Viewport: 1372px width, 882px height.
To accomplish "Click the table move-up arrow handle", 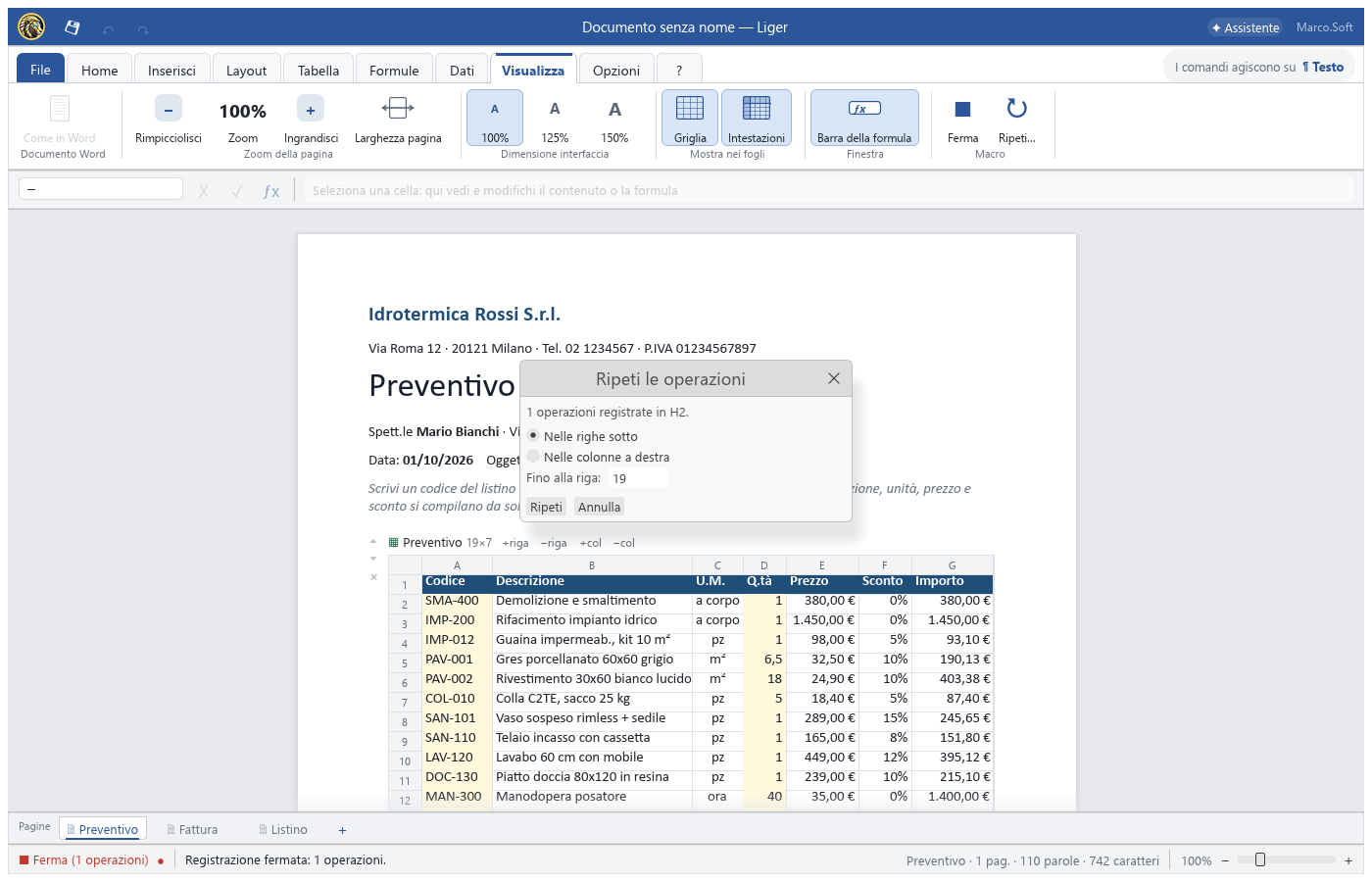I will point(373,541).
